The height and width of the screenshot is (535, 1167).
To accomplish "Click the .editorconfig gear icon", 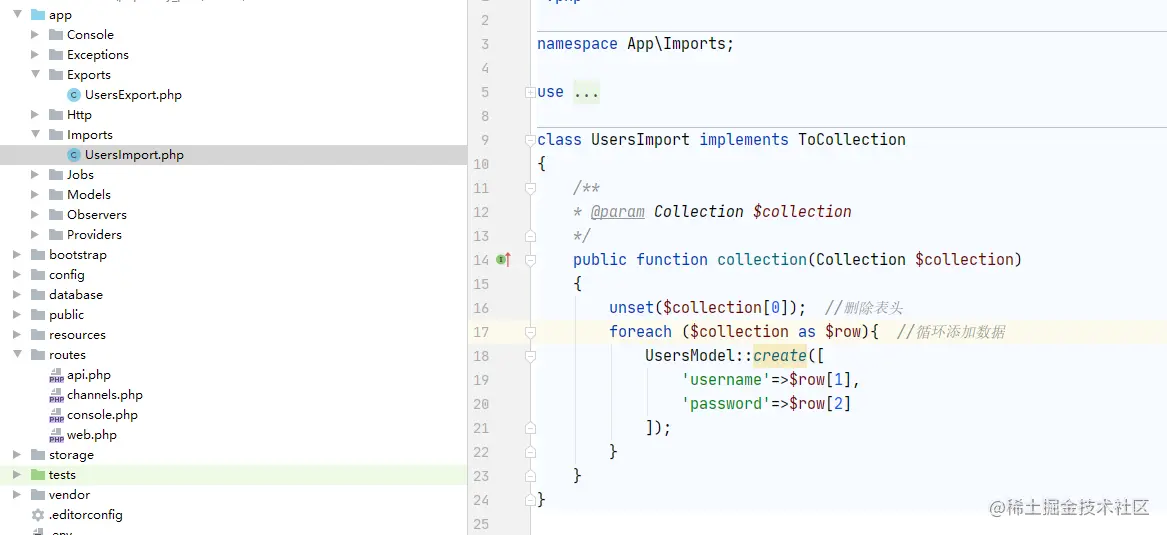I will pos(38,515).
